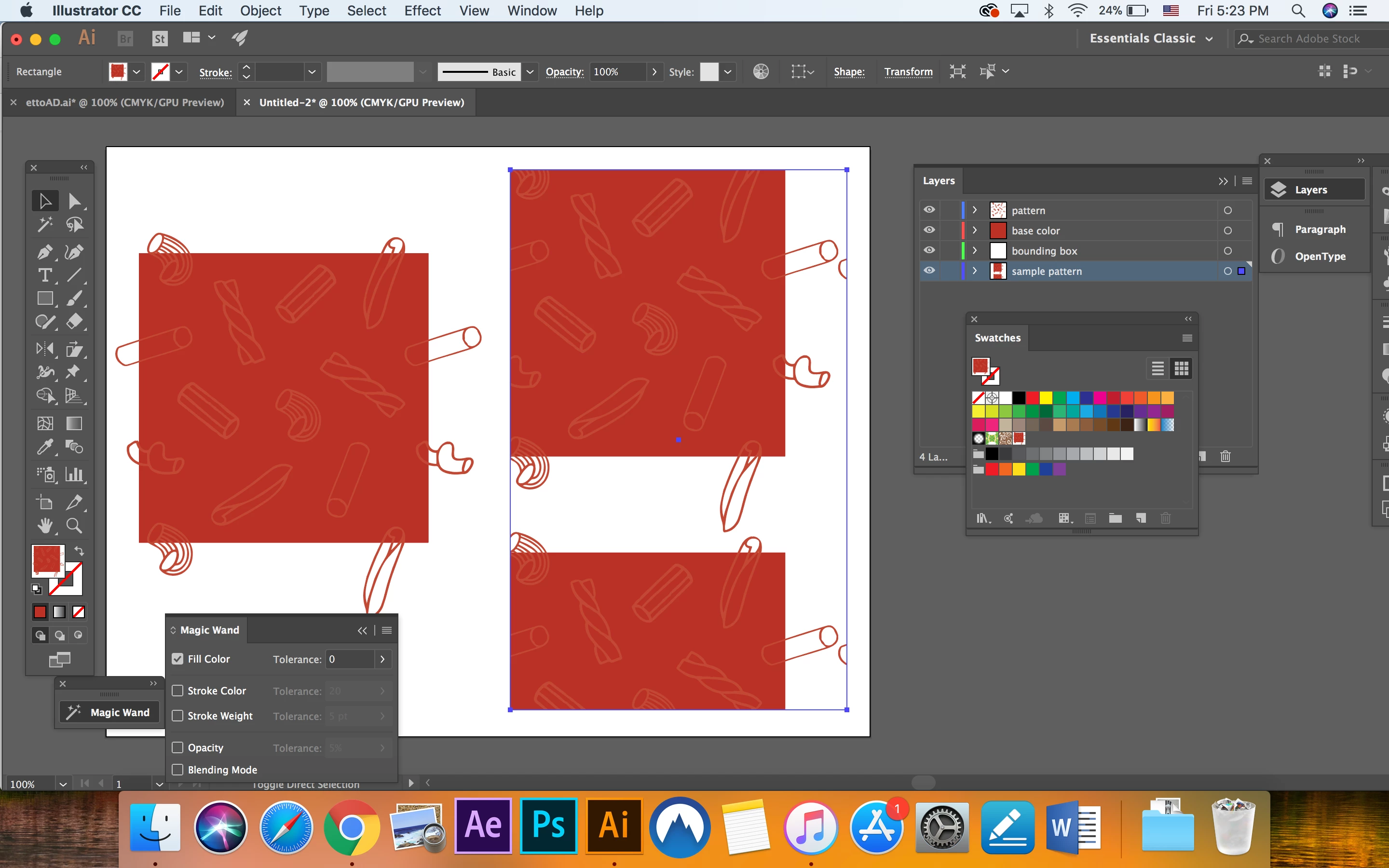Click the Transform link in control bar
This screenshot has width=1389, height=868.
[908, 72]
